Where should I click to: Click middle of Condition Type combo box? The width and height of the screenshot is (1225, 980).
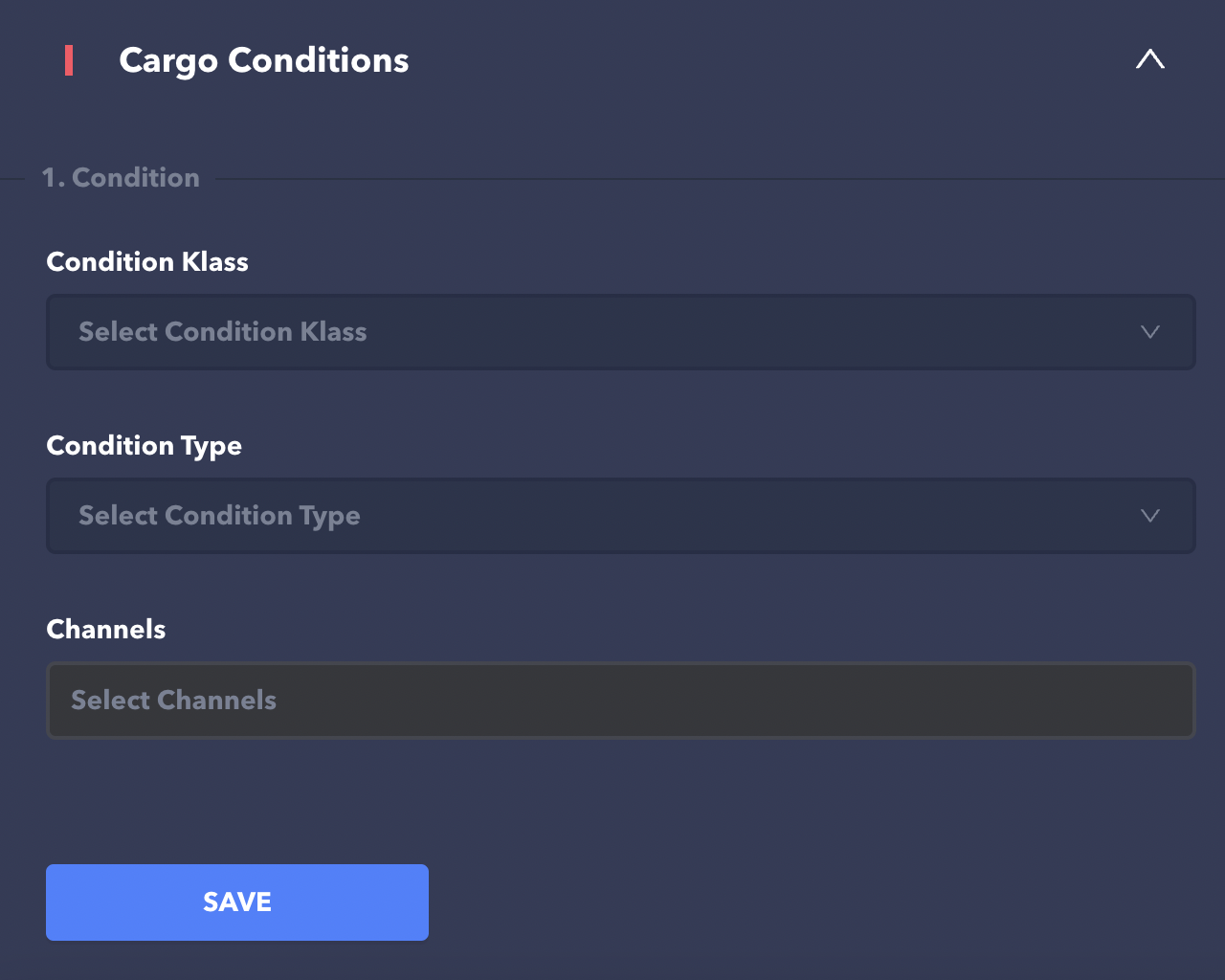620,516
